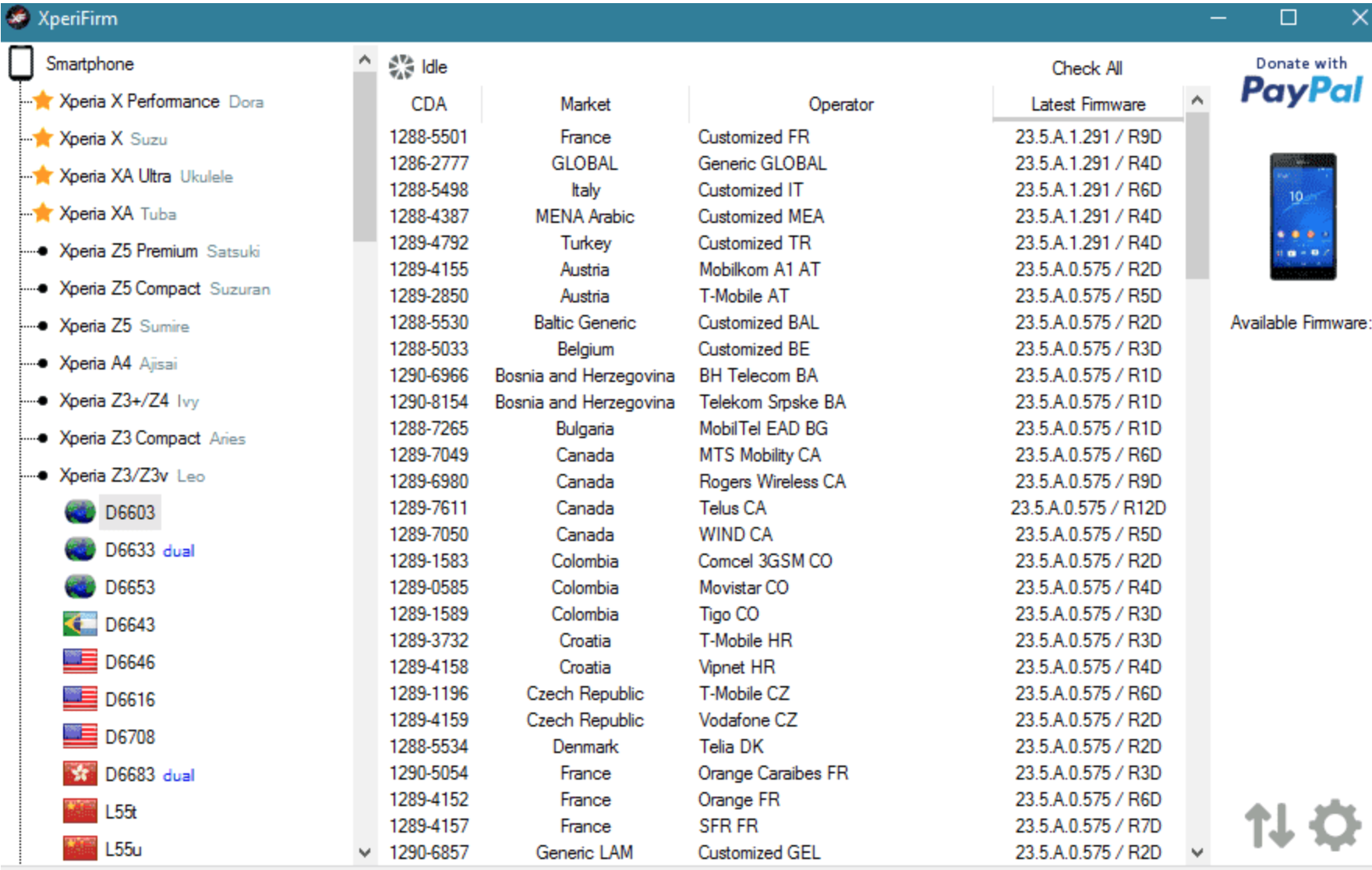1372x870 pixels.
Task: Select the BH Telecom BA row
Action: 782,376
